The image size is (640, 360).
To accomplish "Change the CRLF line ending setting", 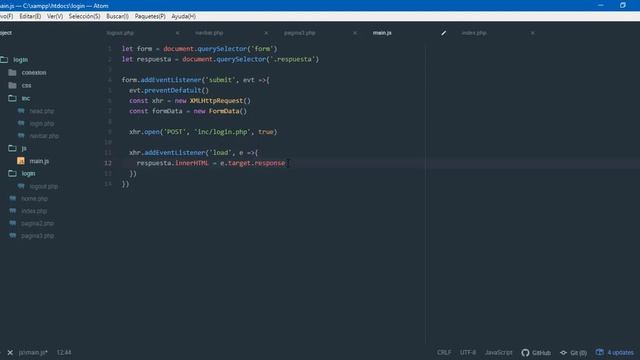I will click(x=444, y=352).
